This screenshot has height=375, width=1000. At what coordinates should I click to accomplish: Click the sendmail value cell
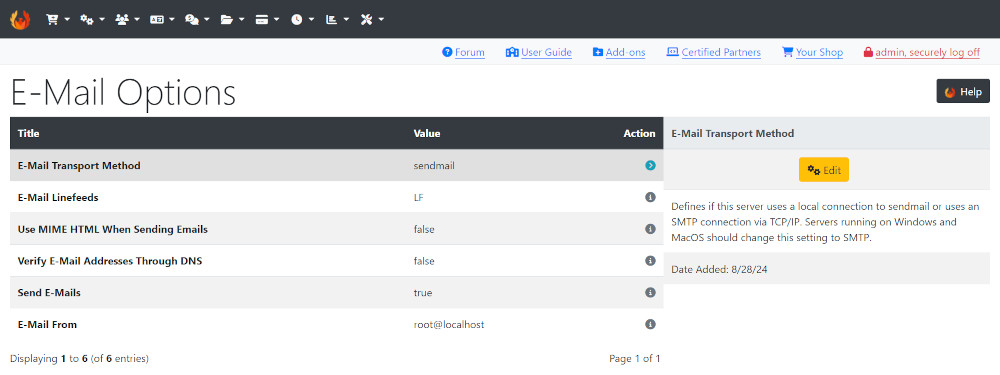(x=434, y=166)
